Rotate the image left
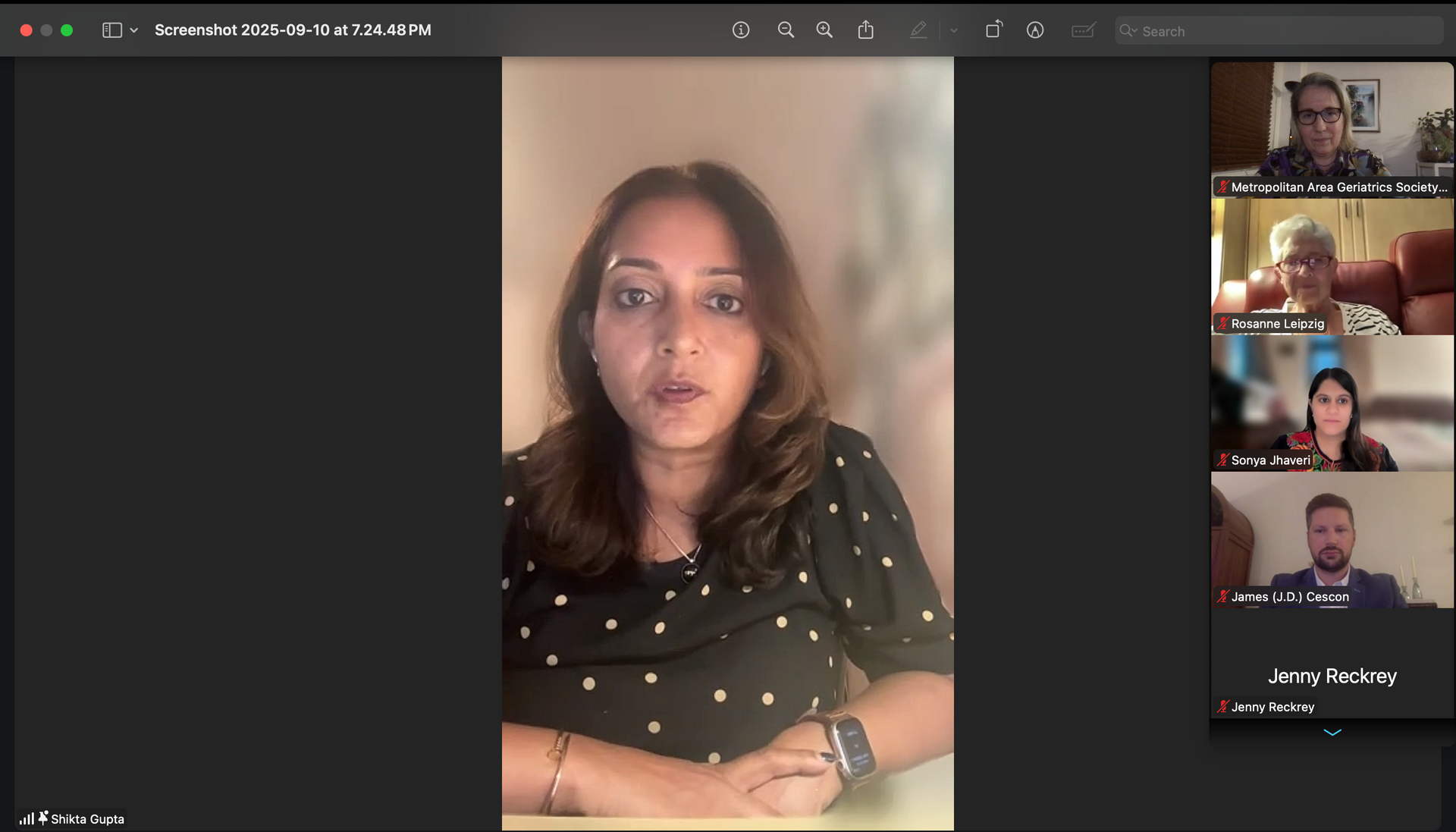This screenshot has width=1456, height=832. pyautogui.click(x=993, y=30)
